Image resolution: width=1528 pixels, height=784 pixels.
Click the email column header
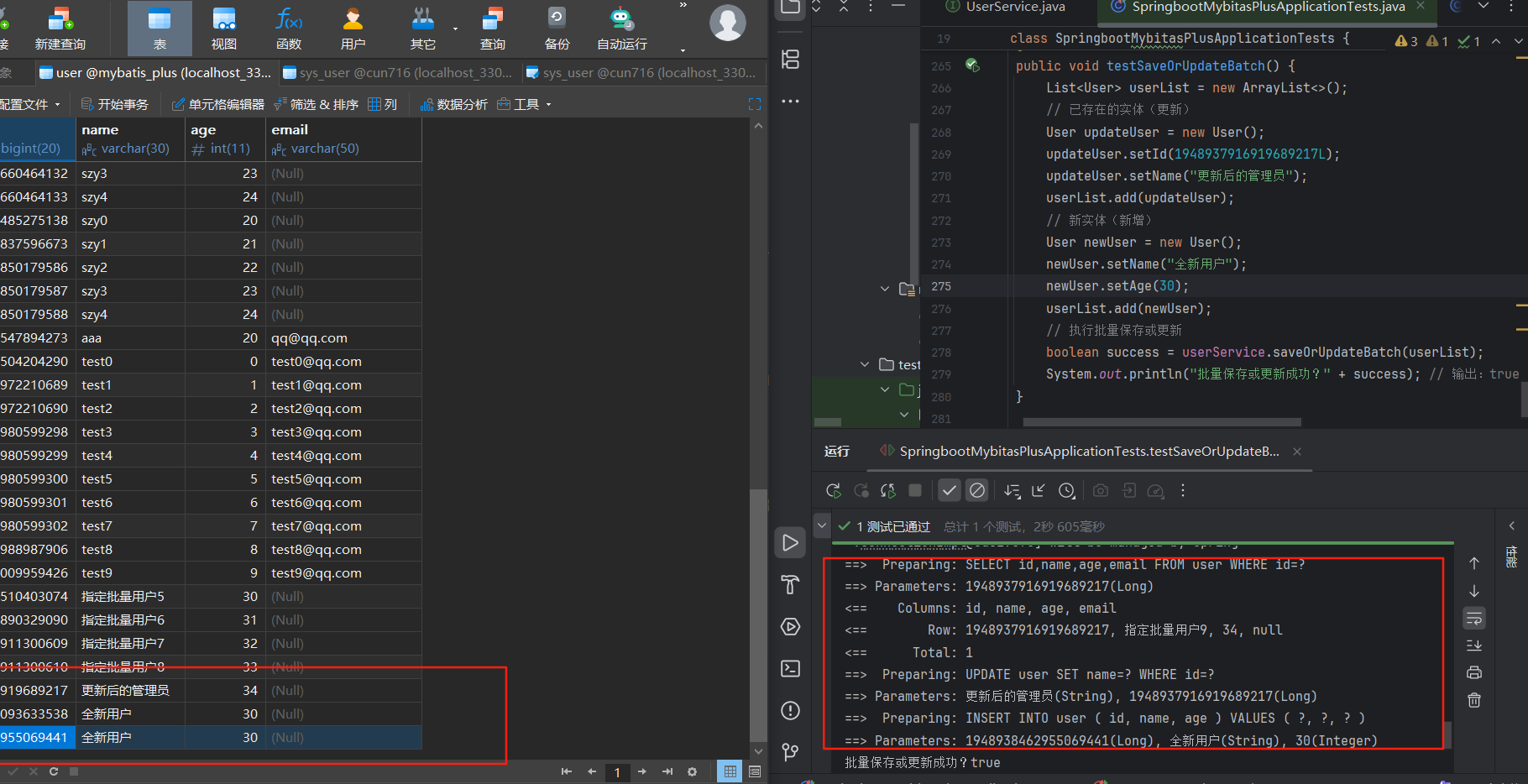[x=344, y=139]
